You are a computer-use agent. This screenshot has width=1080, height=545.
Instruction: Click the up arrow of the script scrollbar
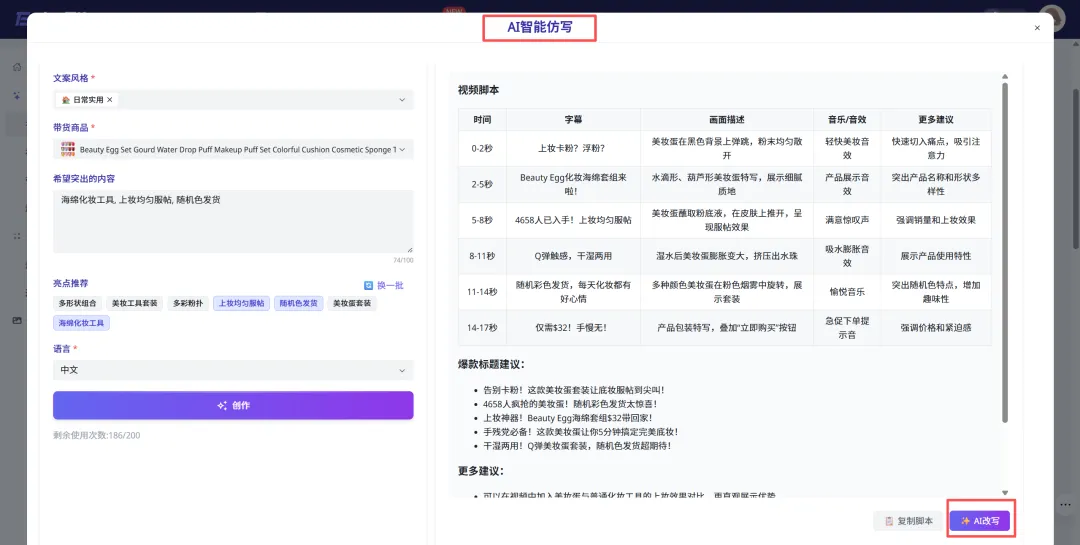point(1005,76)
